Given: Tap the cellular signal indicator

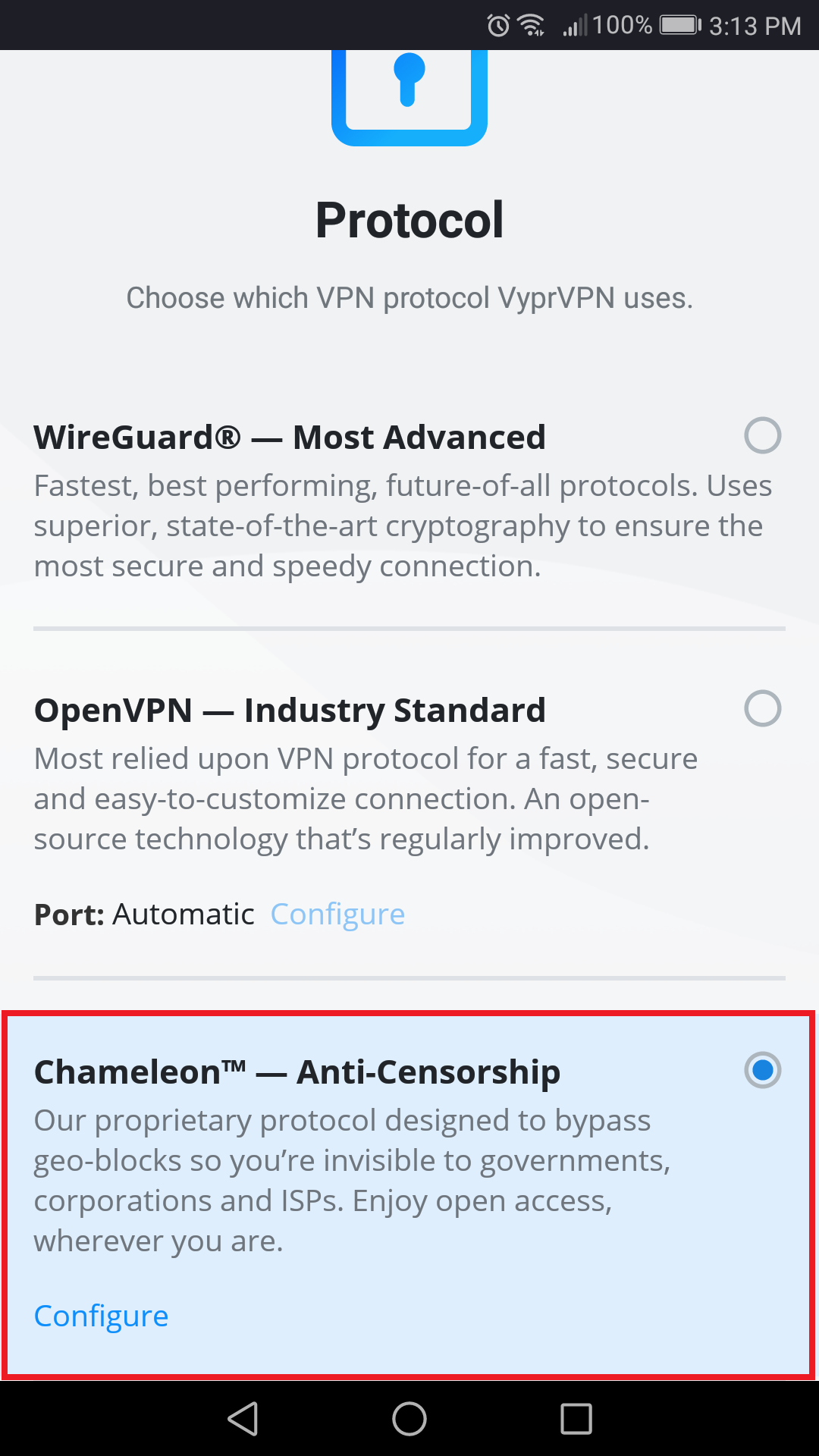Looking at the screenshot, I should point(576,25).
